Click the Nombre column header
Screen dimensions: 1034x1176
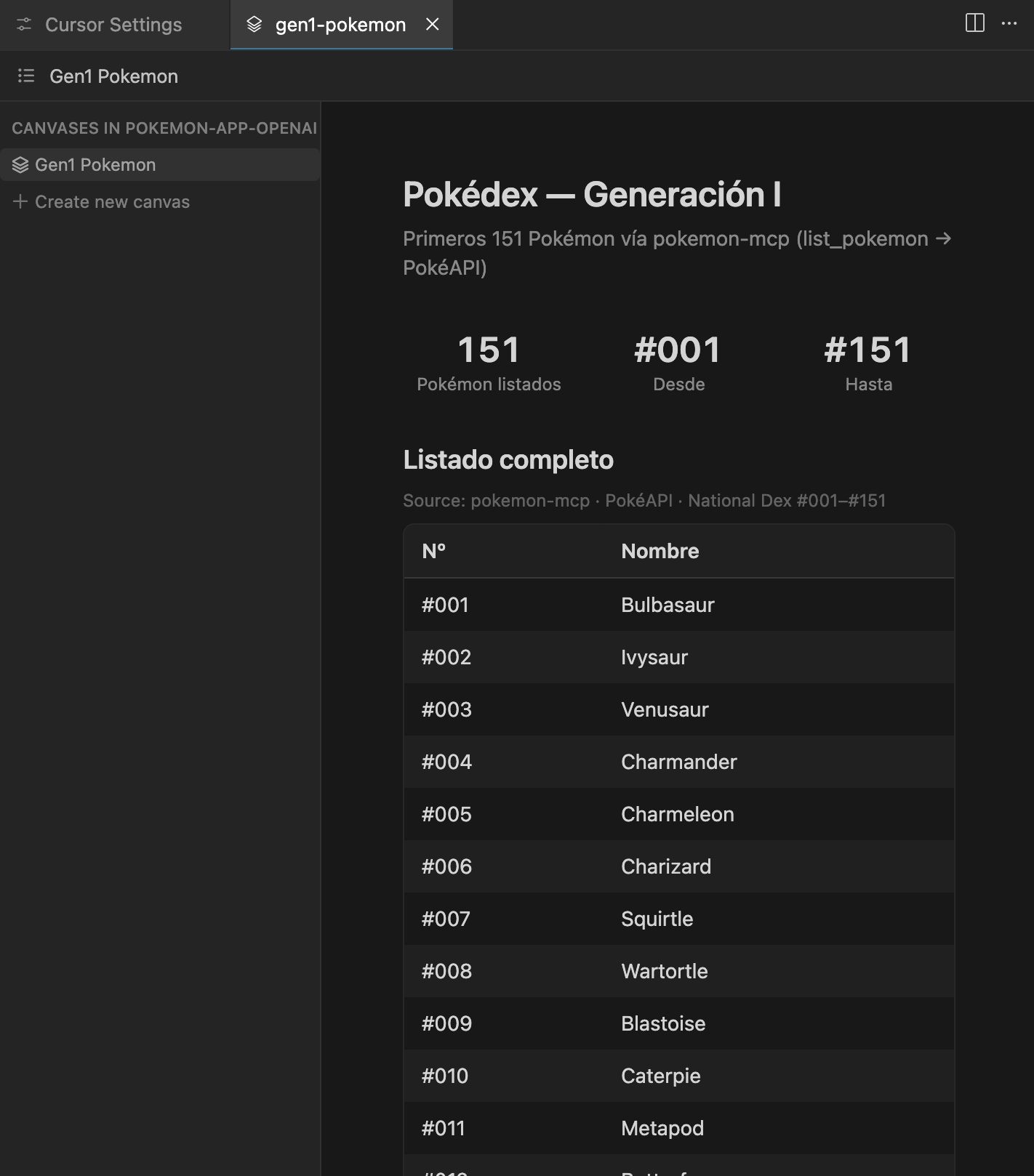pos(660,551)
